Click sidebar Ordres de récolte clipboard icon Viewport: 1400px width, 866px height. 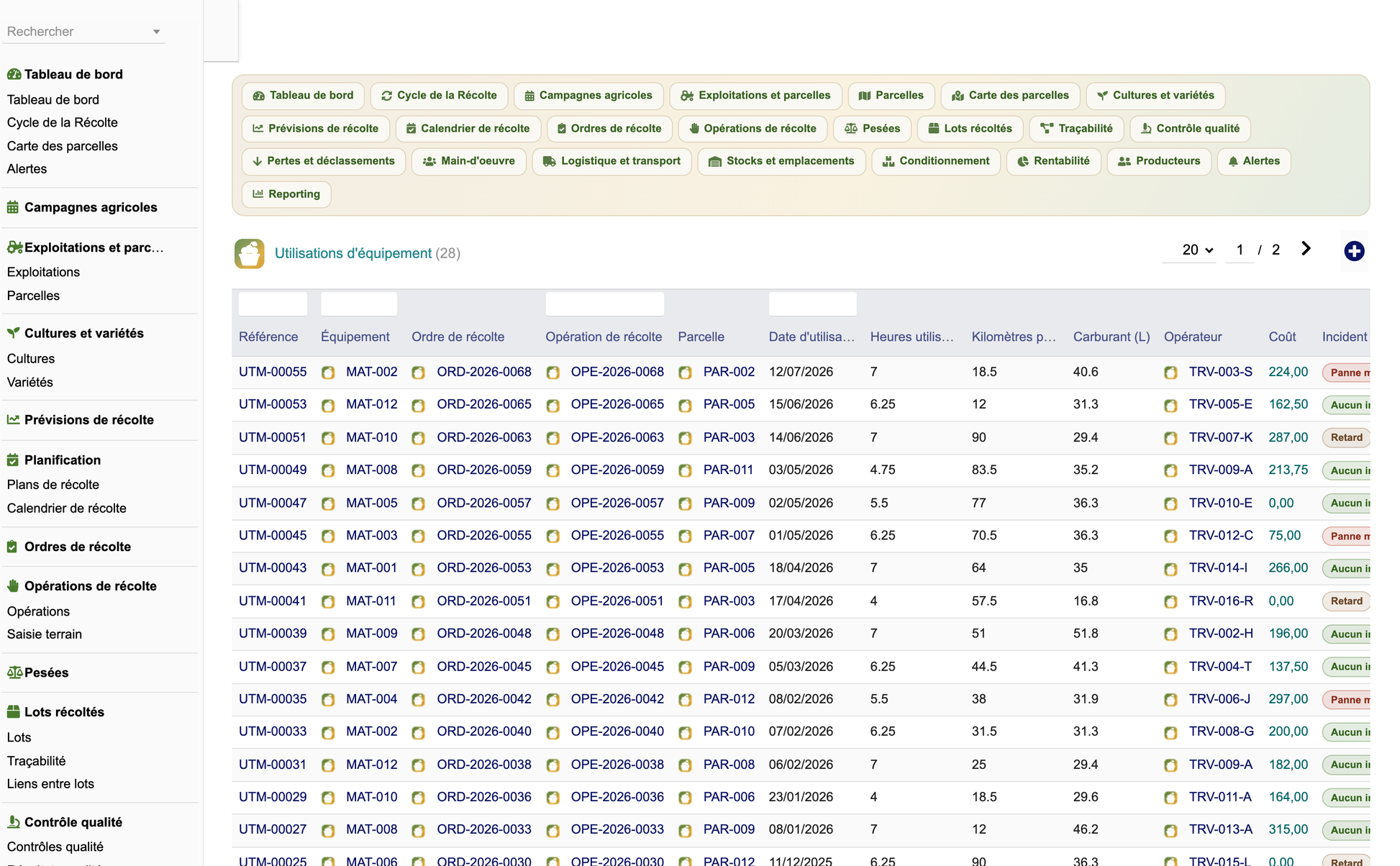tap(12, 547)
